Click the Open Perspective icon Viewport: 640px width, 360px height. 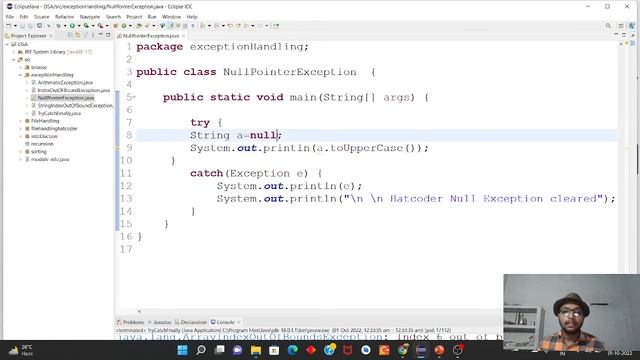(621, 26)
